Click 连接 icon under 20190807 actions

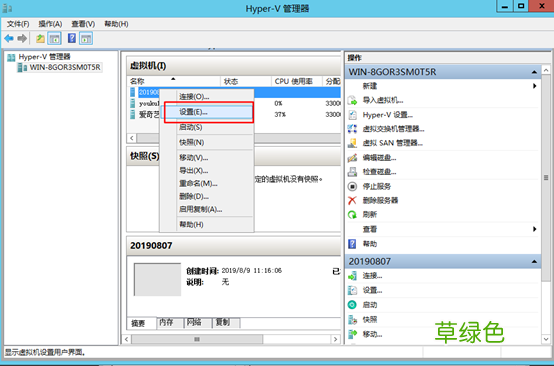coord(352,276)
